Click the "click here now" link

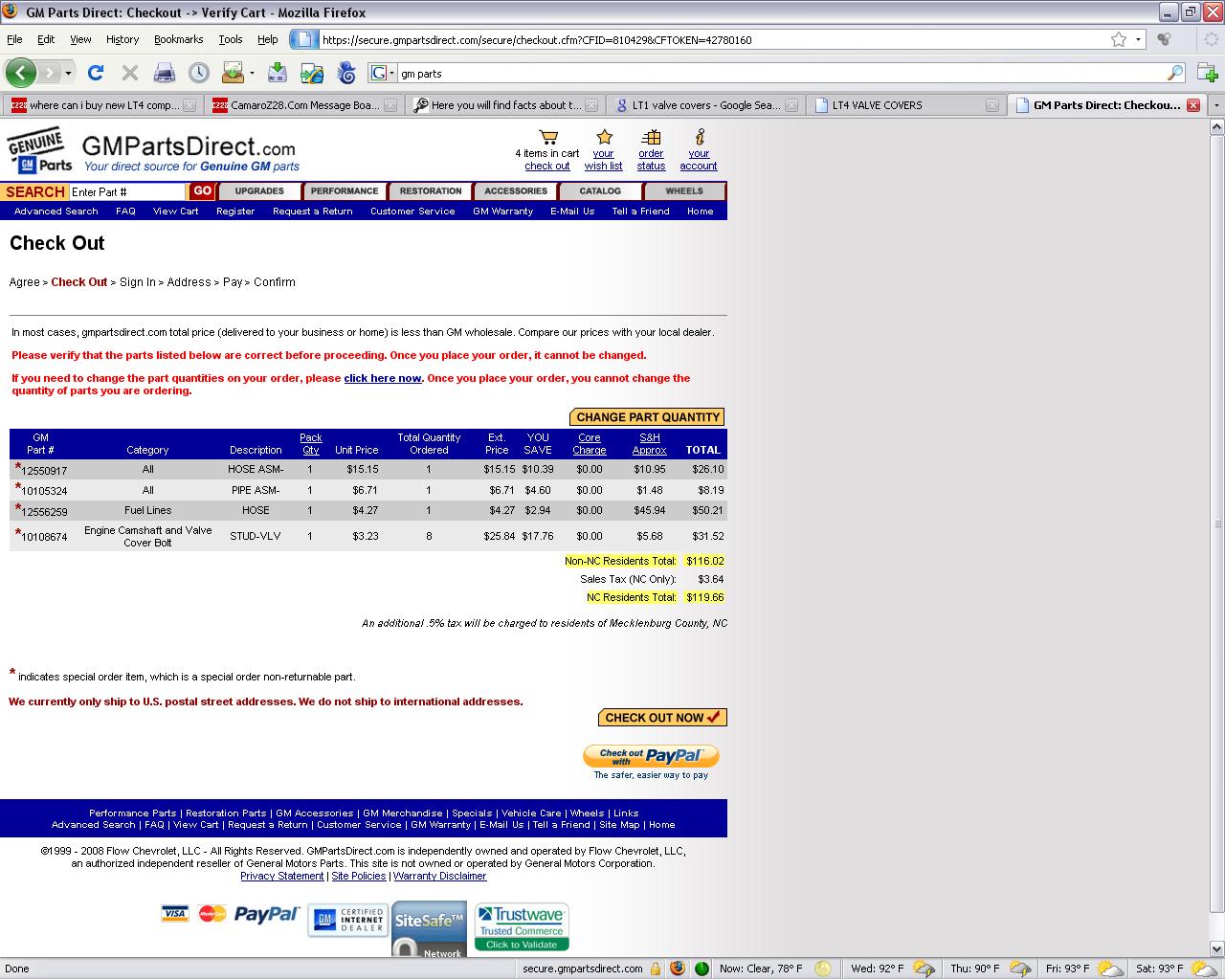click(383, 378)
